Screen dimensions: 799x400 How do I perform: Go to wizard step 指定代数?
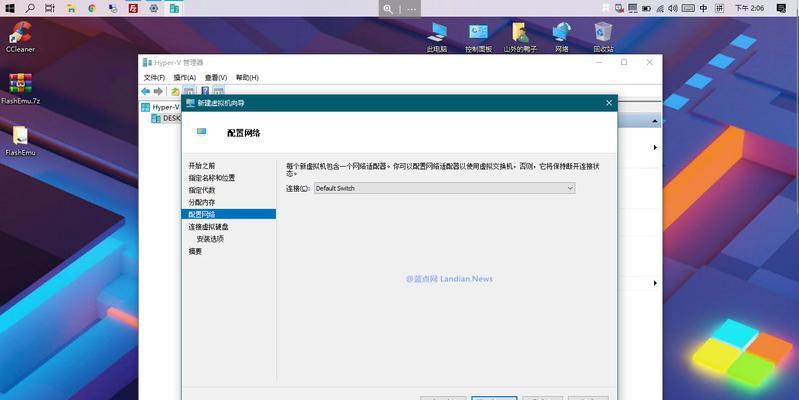(202, 190)
